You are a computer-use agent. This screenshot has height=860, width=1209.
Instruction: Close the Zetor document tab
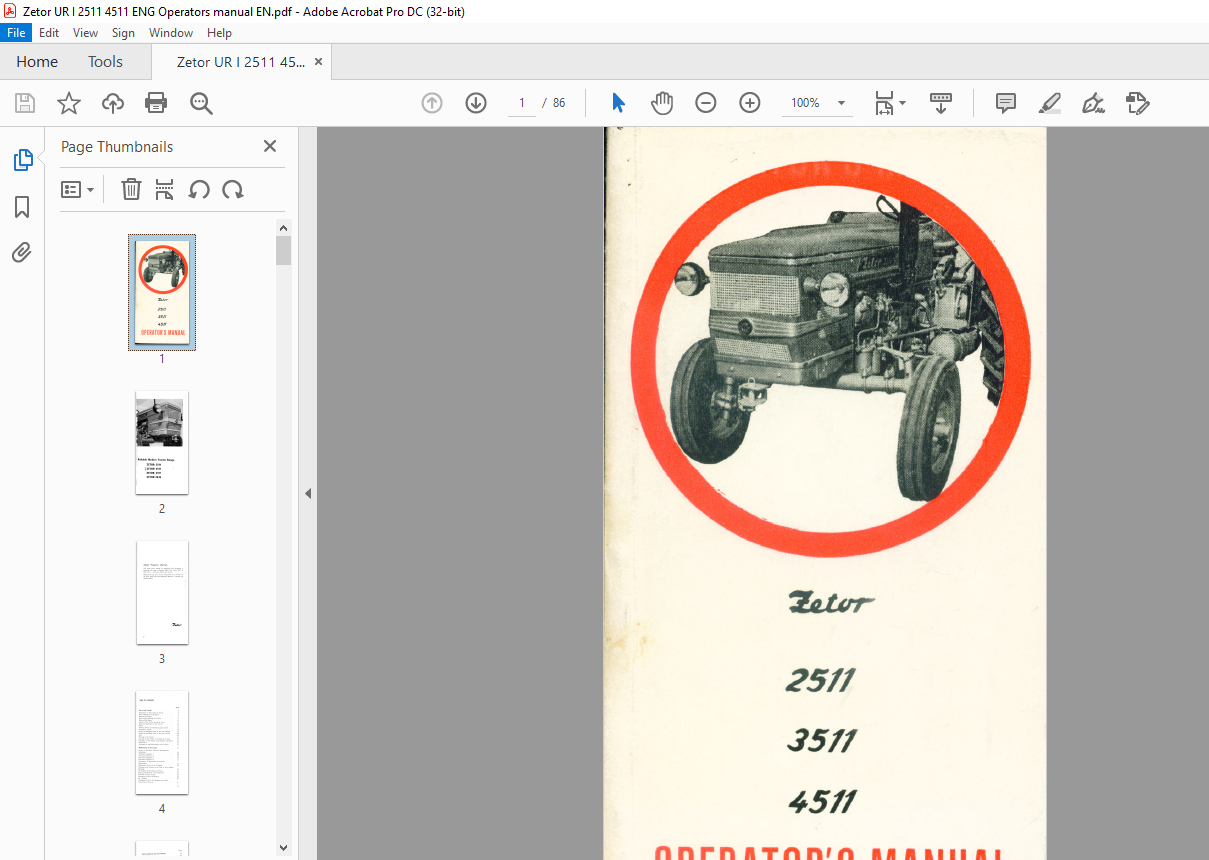point(318,62)
